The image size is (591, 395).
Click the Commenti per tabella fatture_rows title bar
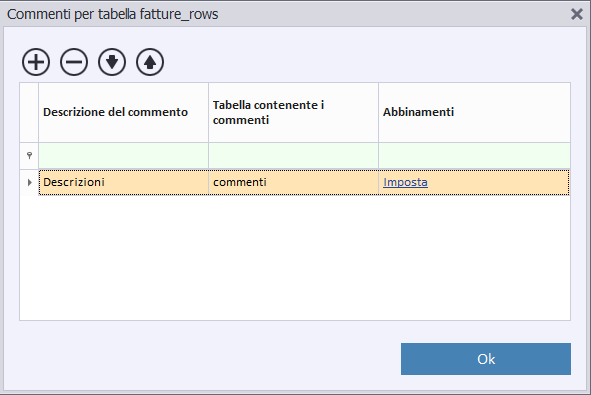tap(286, 14)
